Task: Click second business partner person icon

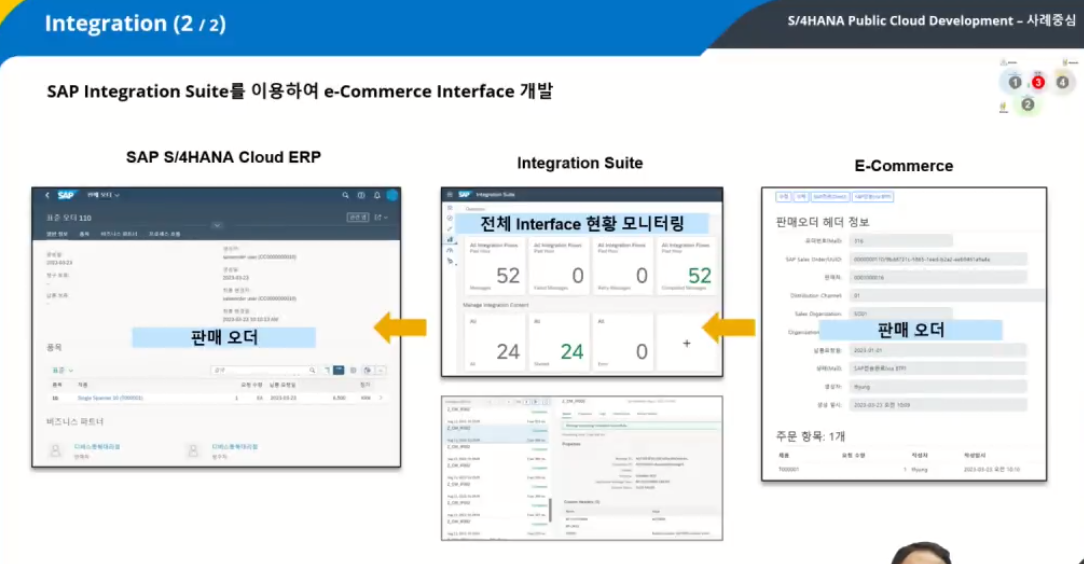Action: pyautogui.click(x=194, y=451)
